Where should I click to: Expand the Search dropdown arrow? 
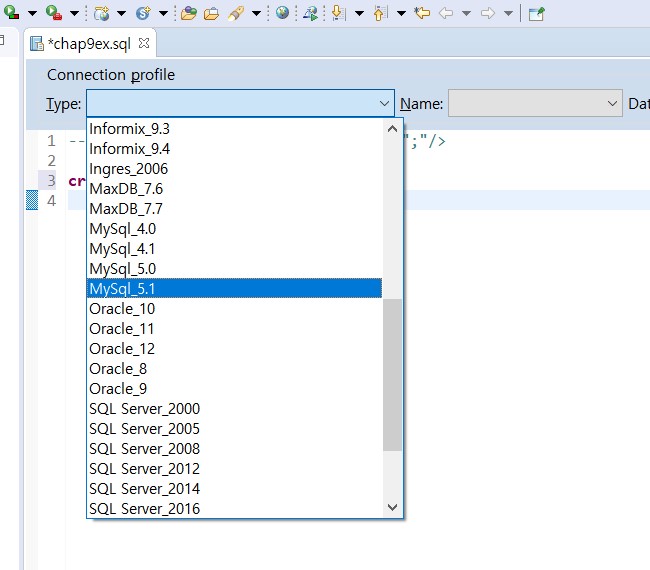tap(256, 13)
